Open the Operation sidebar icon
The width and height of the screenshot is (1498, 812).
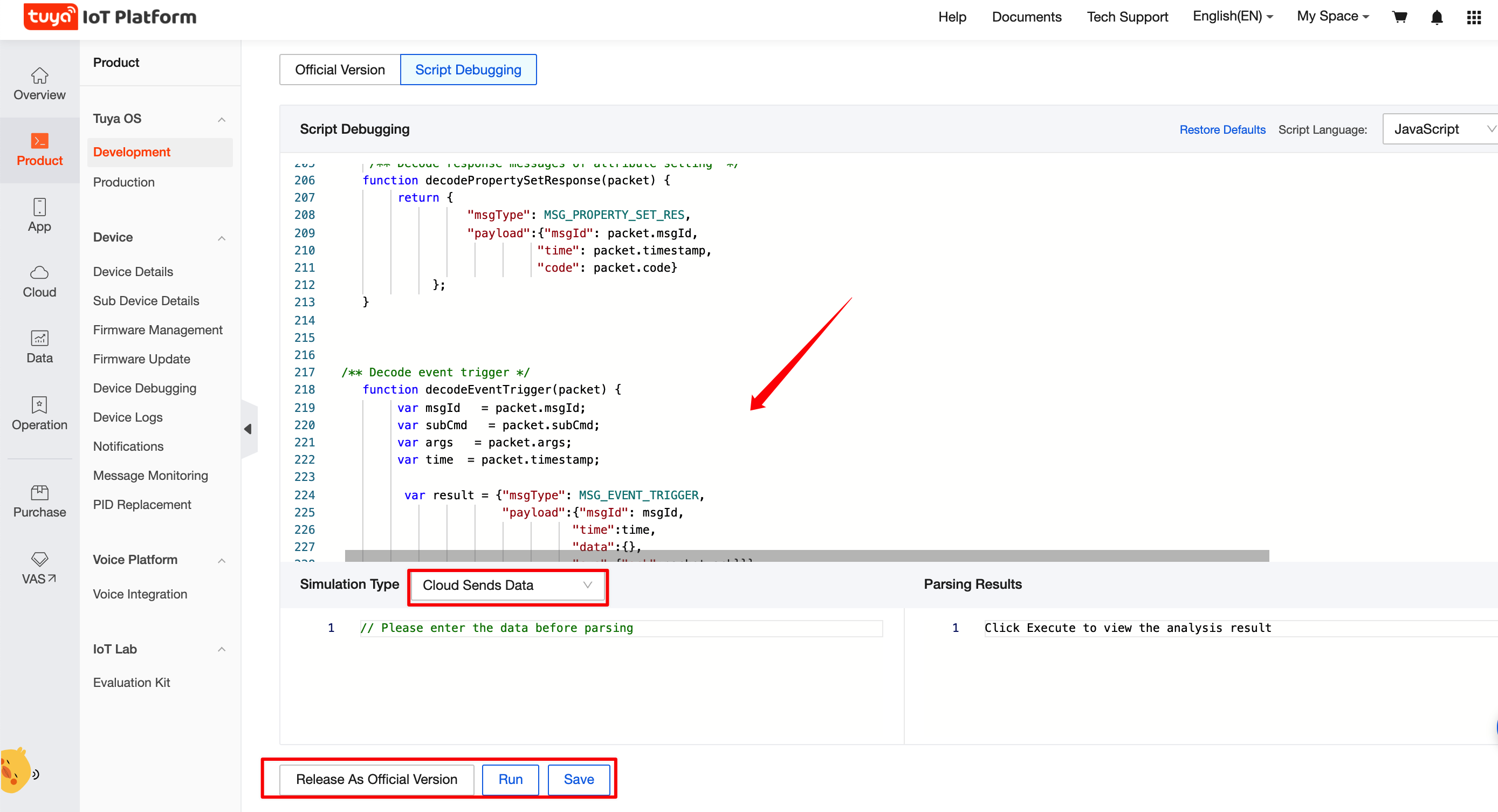38,414
